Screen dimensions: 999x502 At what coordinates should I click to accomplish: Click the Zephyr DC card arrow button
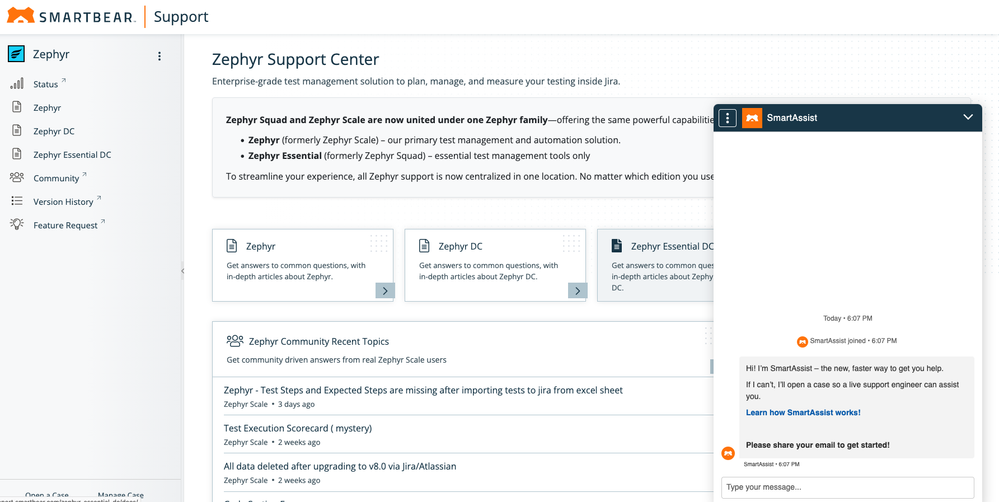(x=577, y=291)
